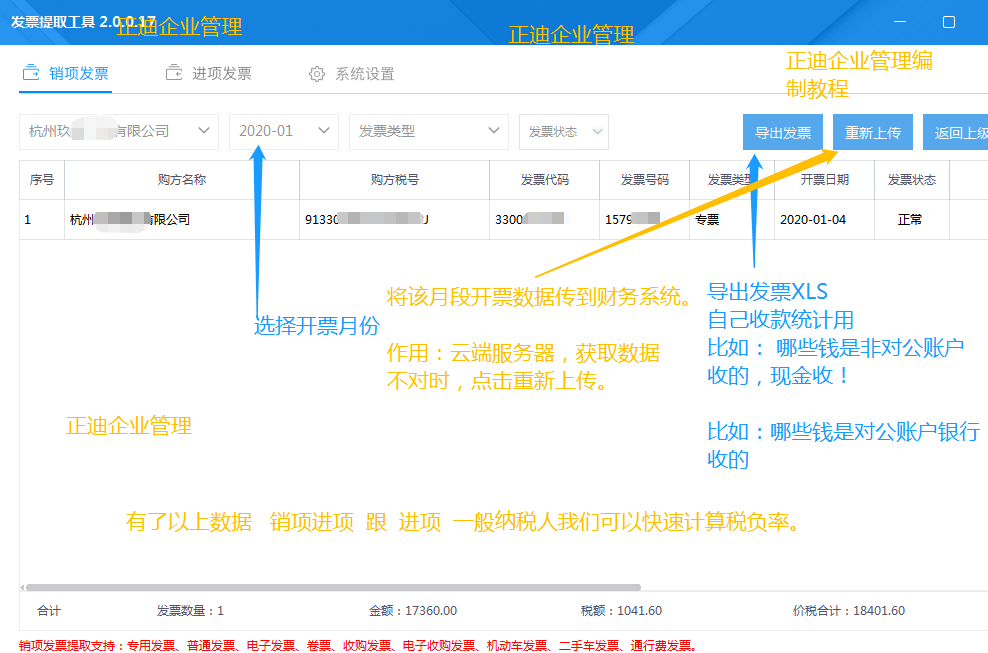Open the 系统设置 tab

(x=364, y=74)
